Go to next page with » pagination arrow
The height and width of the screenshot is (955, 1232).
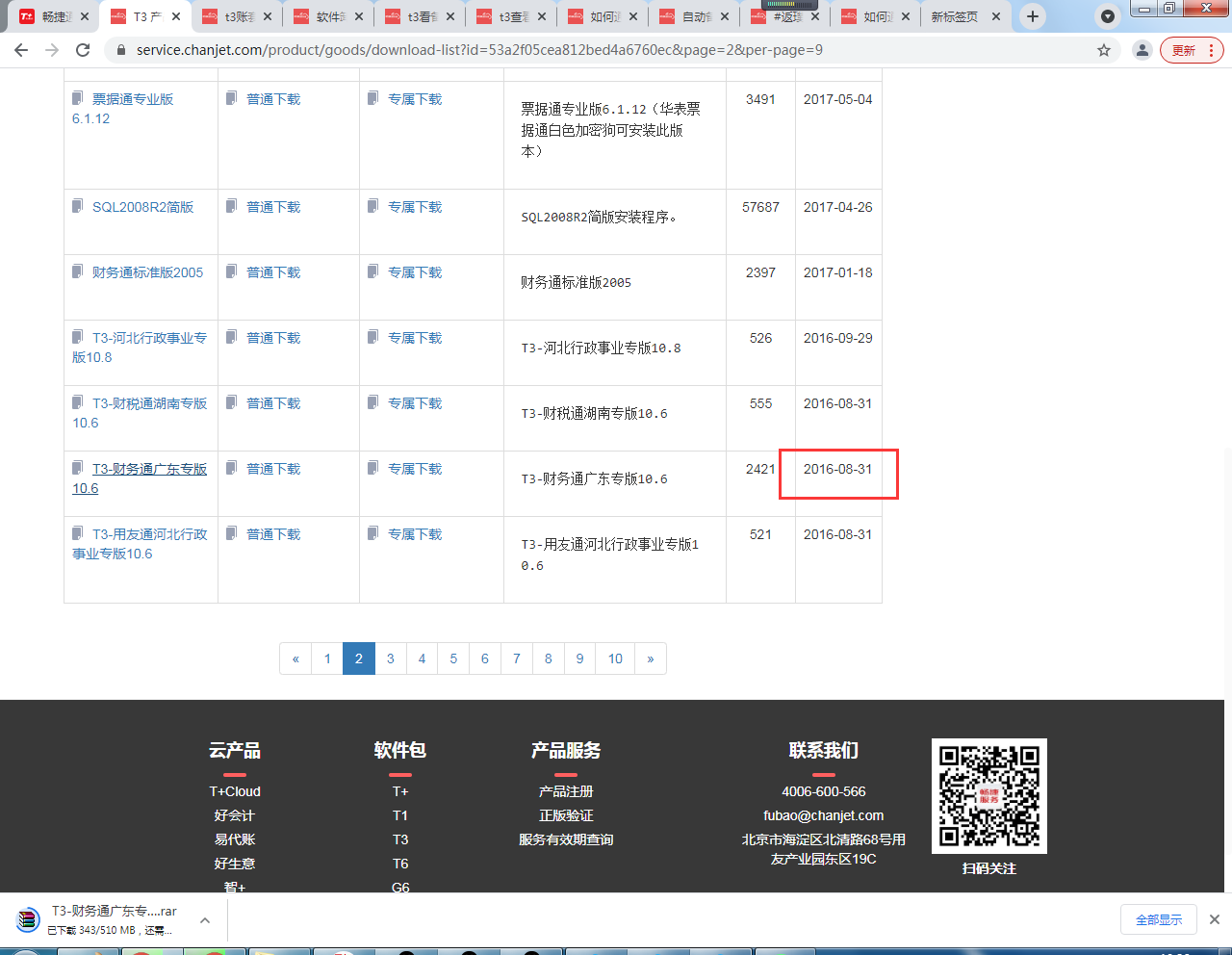pyautogui.click(x=651, y=658)
